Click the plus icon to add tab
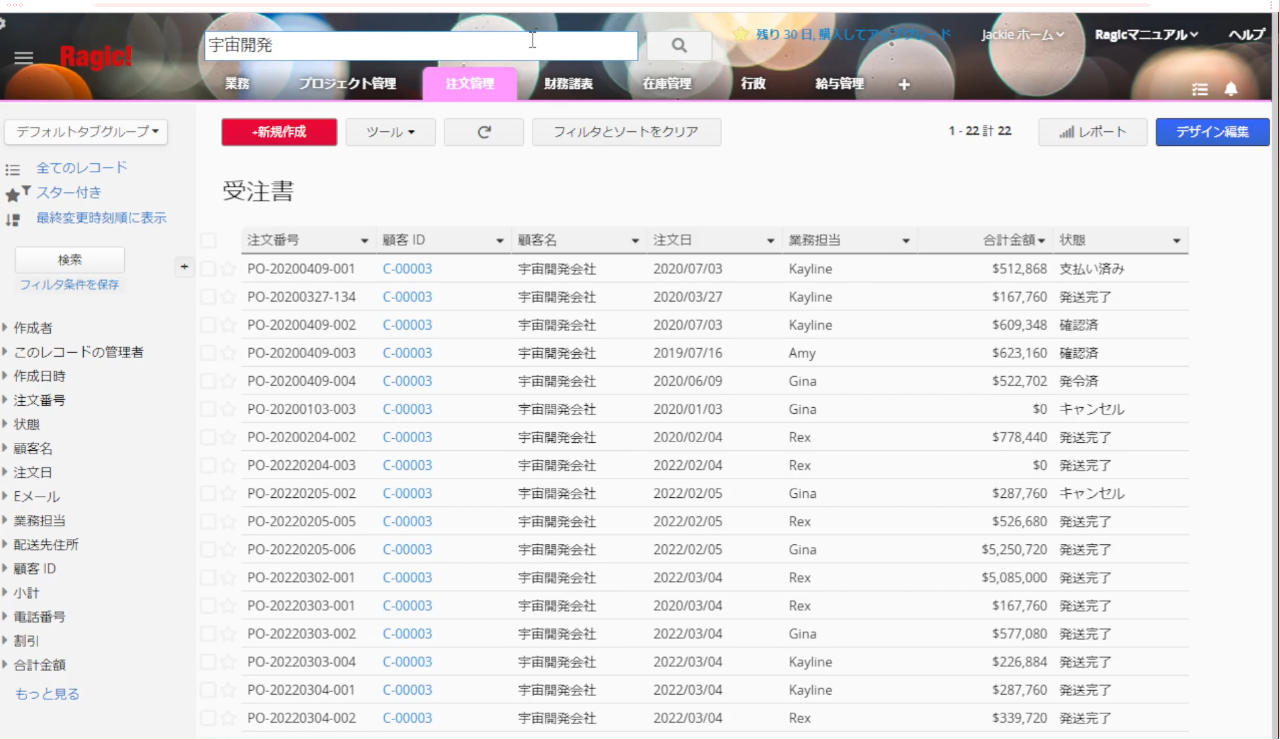This screenshot has height=740, width=1280. [904, 84]
